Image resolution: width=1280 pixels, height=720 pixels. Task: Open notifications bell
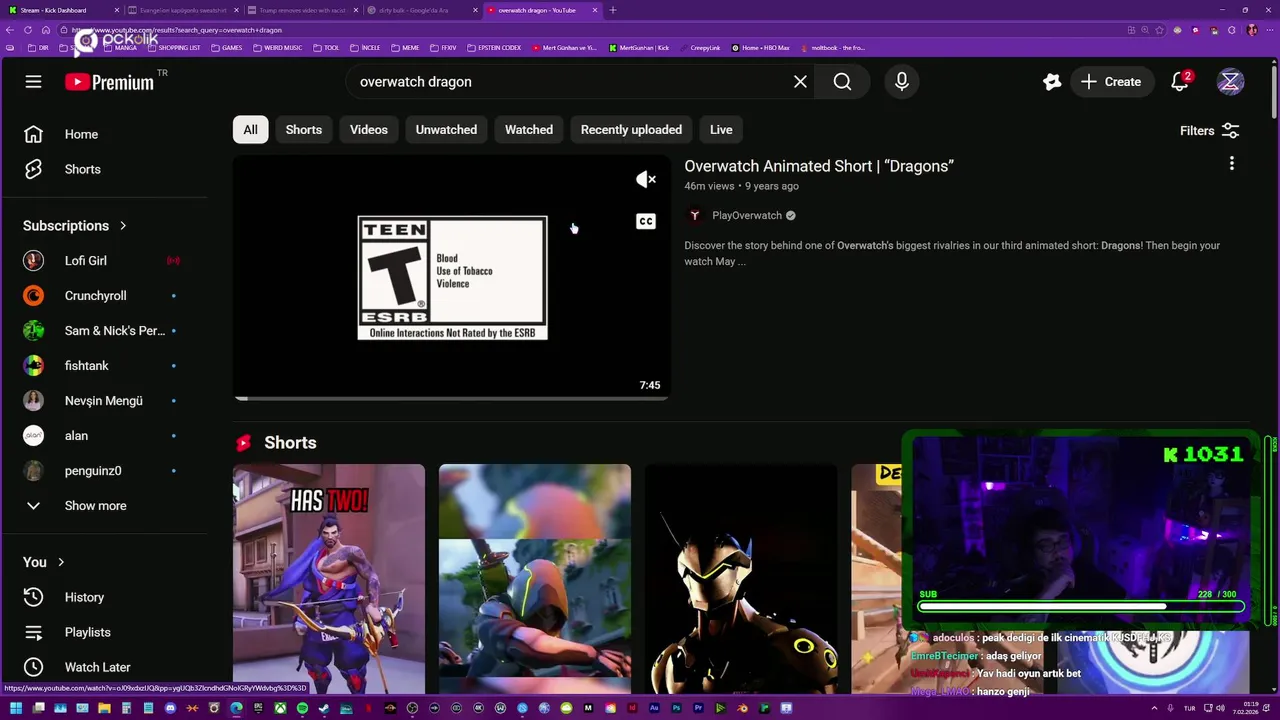coord(1180,82)
